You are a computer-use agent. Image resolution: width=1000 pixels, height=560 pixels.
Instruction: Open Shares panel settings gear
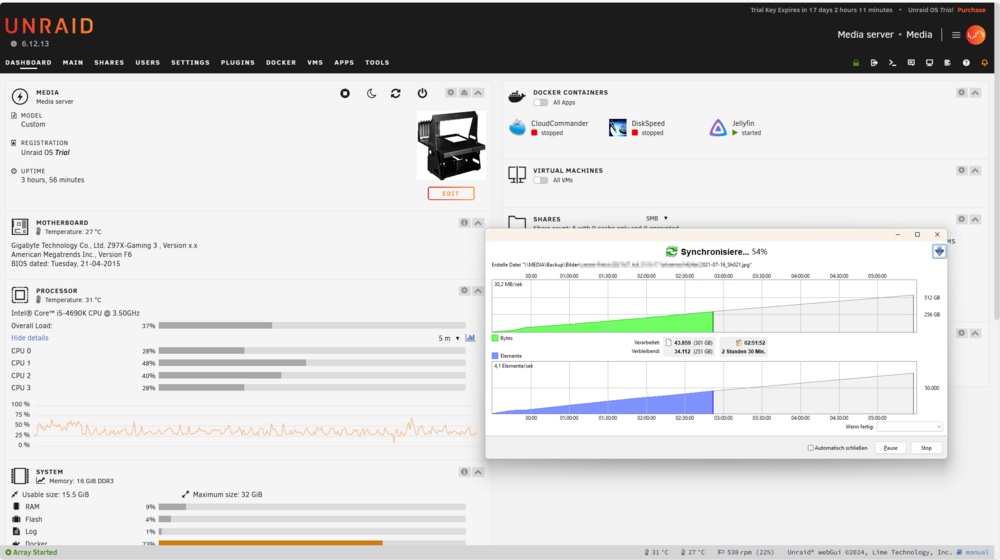point(961,219)
